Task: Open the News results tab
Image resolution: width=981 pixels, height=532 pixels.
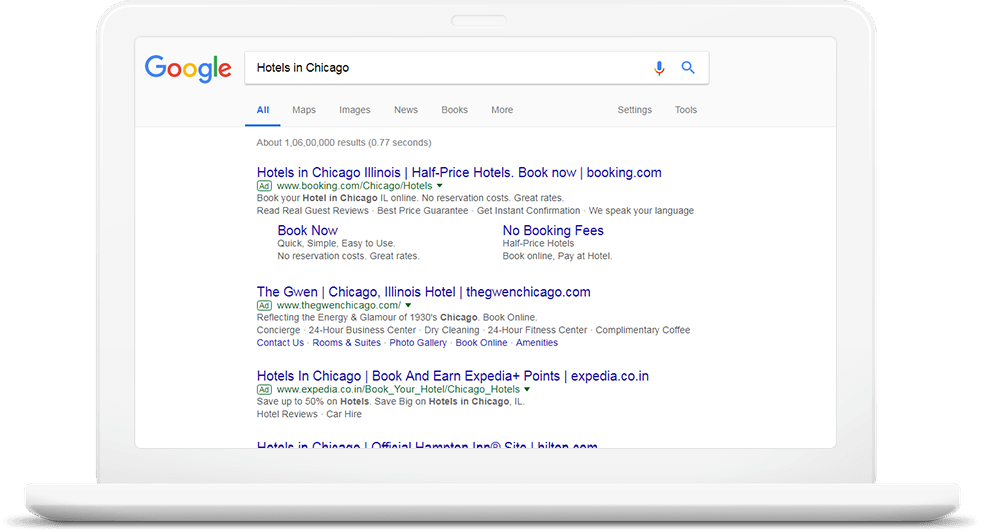Action: click(406, 110)
